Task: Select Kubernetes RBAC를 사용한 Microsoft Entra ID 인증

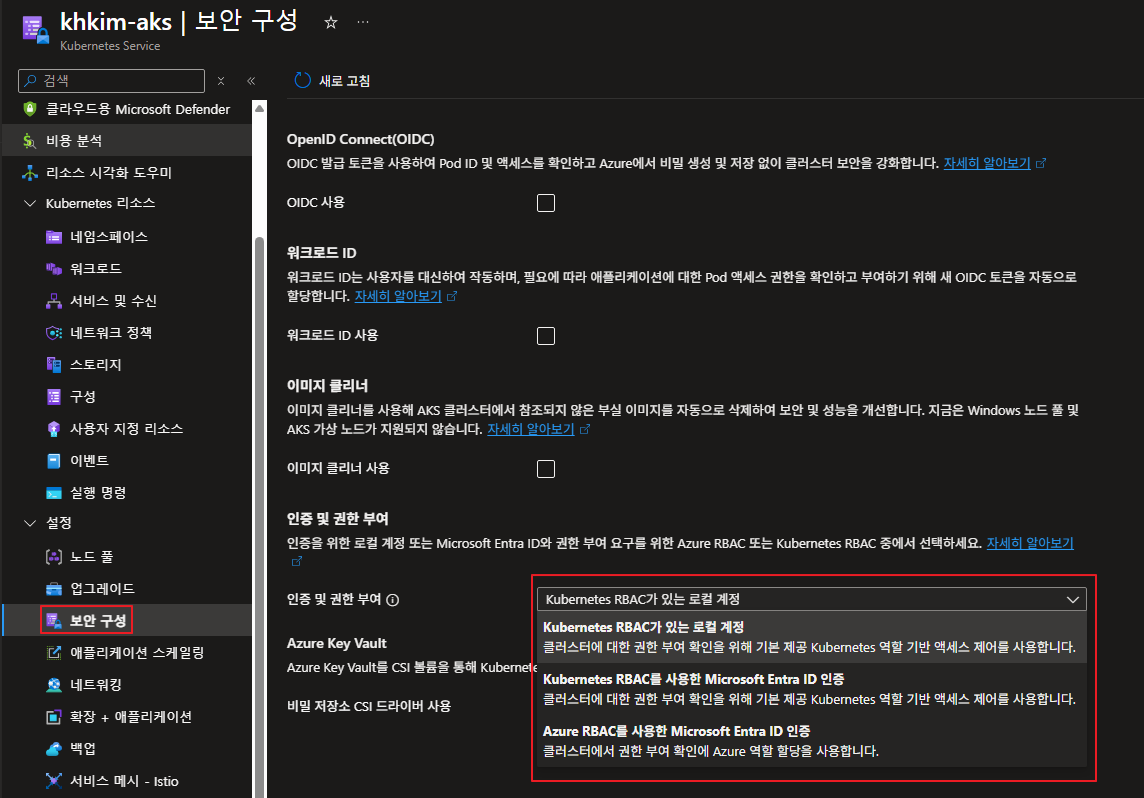Action: (811, 689)
